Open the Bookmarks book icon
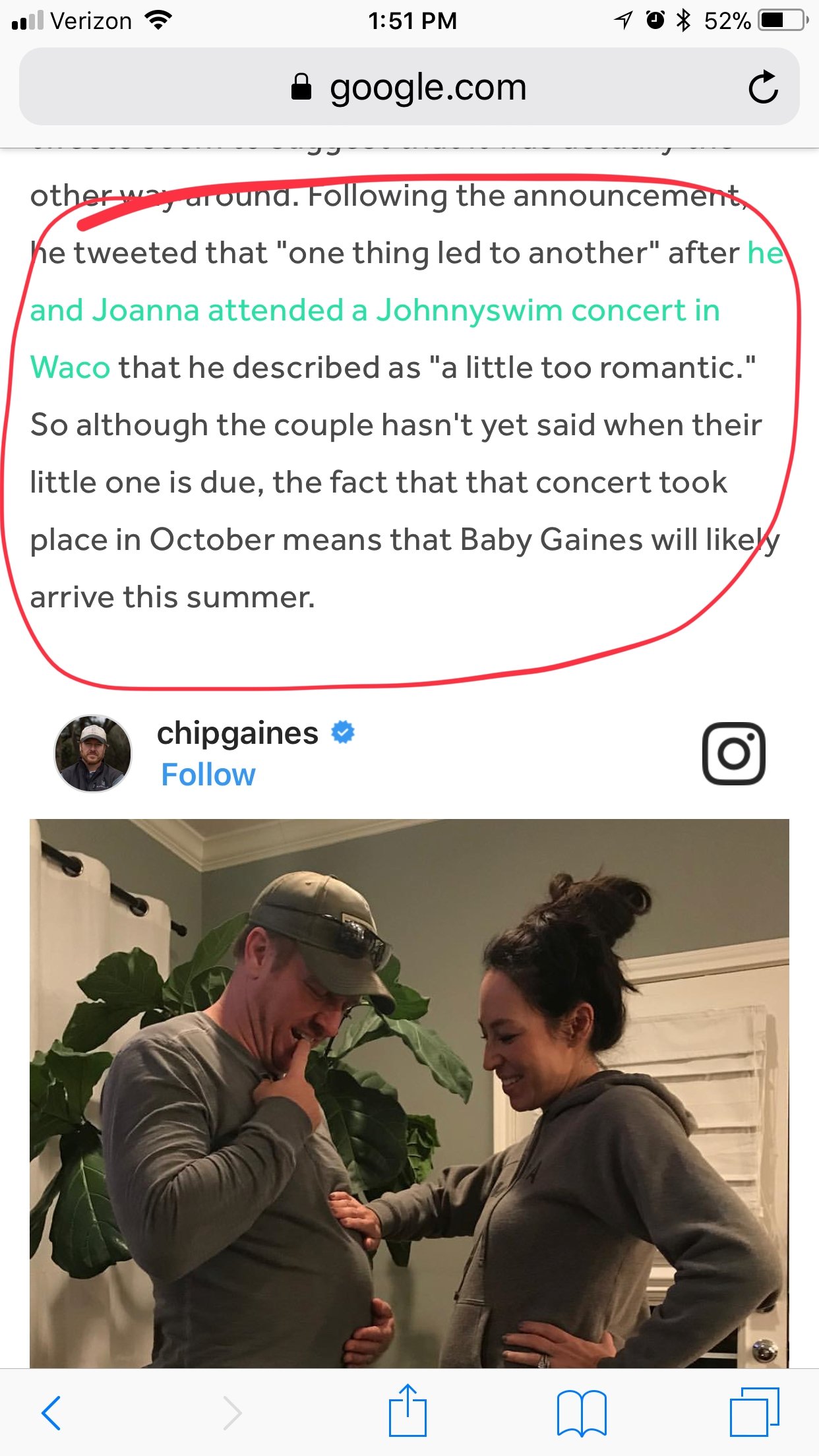This screenshot has height=1456, width=819. (x=582, y=1412)
